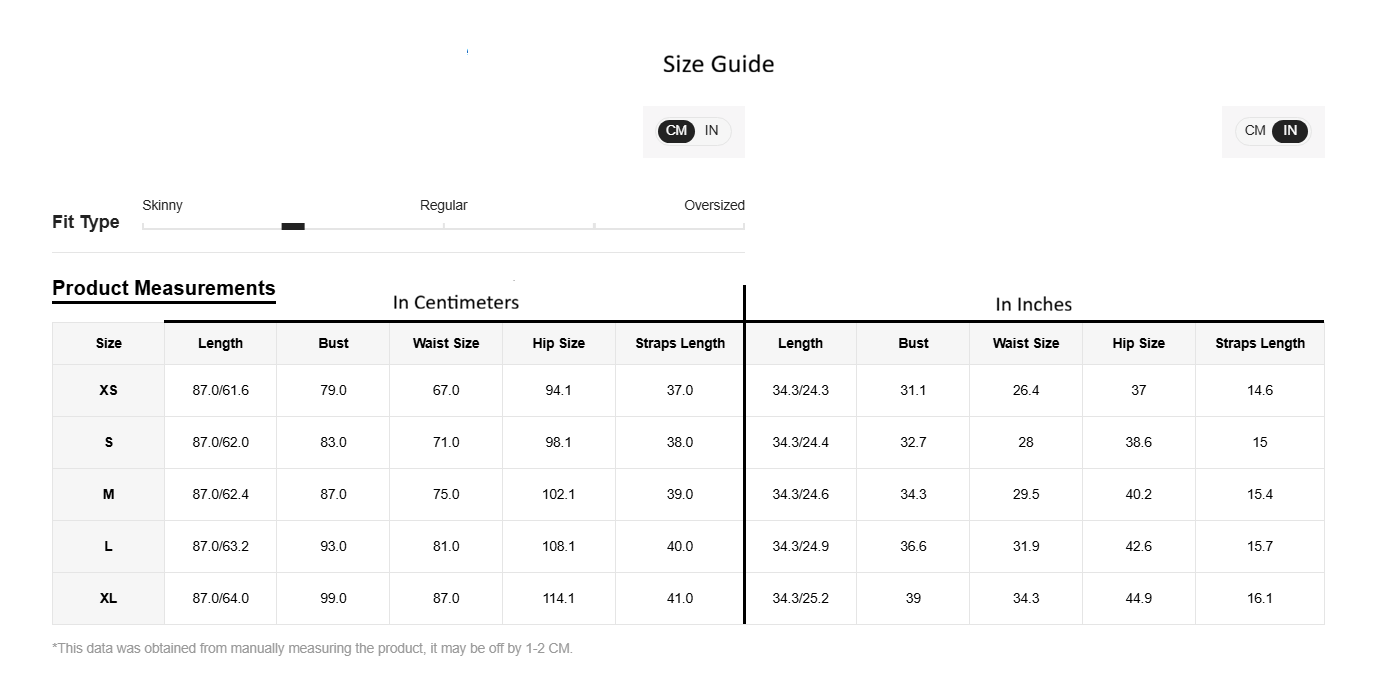Image resolution: width=1382 pixels, height=700 pixels.
Task: Select the XS size row label
Action: point(109,391)
